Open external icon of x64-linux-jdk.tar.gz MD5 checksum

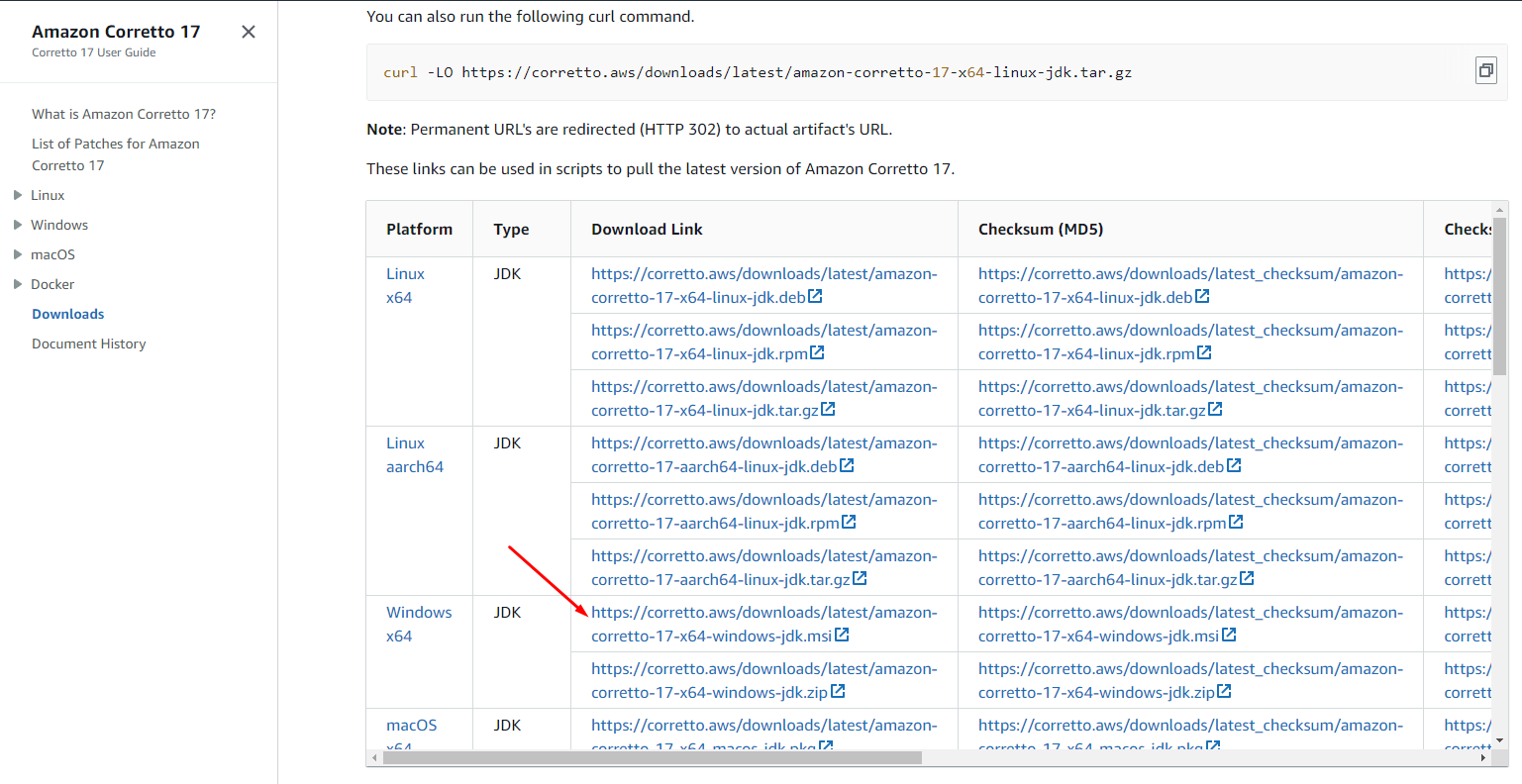[1215, 409]
